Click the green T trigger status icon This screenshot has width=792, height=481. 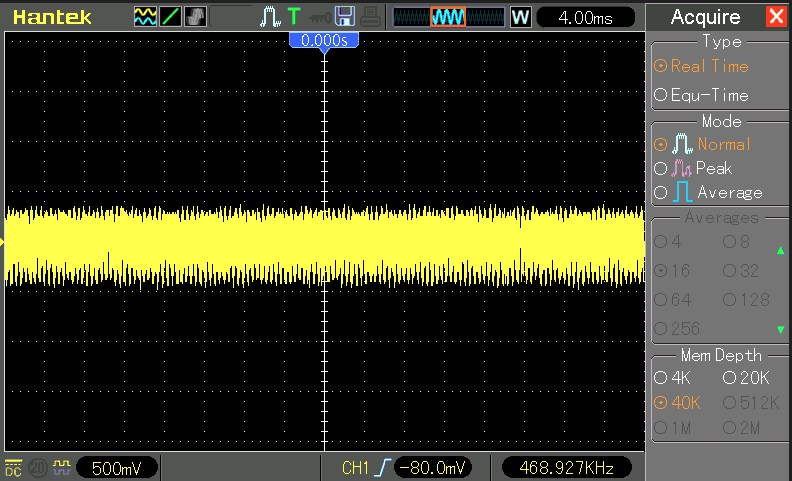point(293,17)
